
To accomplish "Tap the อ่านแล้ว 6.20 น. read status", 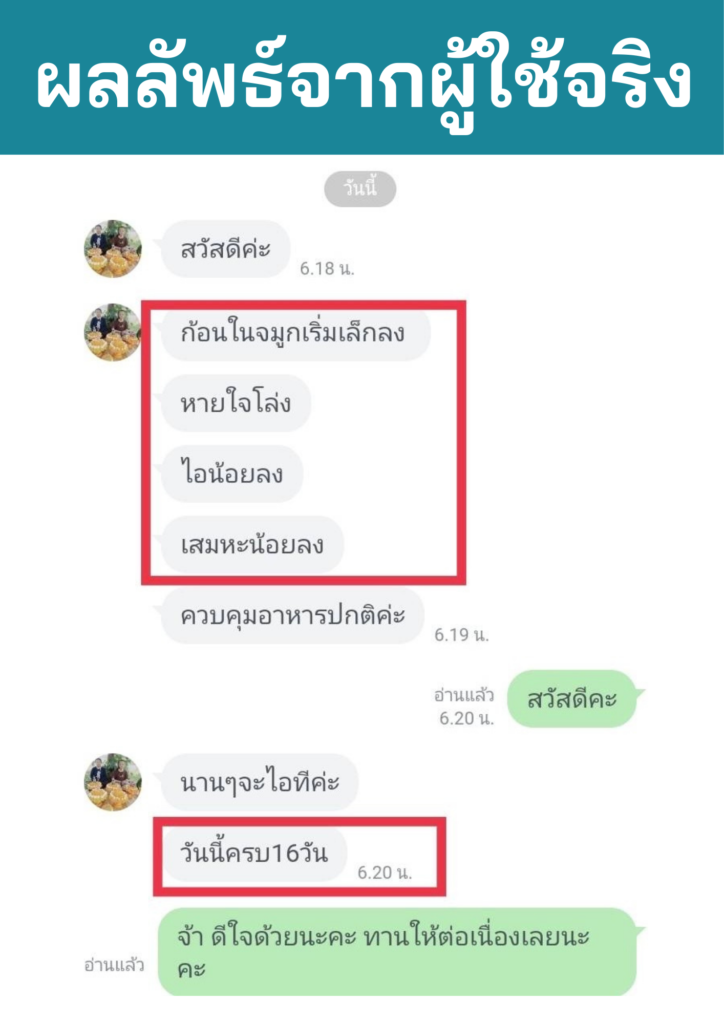I will point(464,707).
